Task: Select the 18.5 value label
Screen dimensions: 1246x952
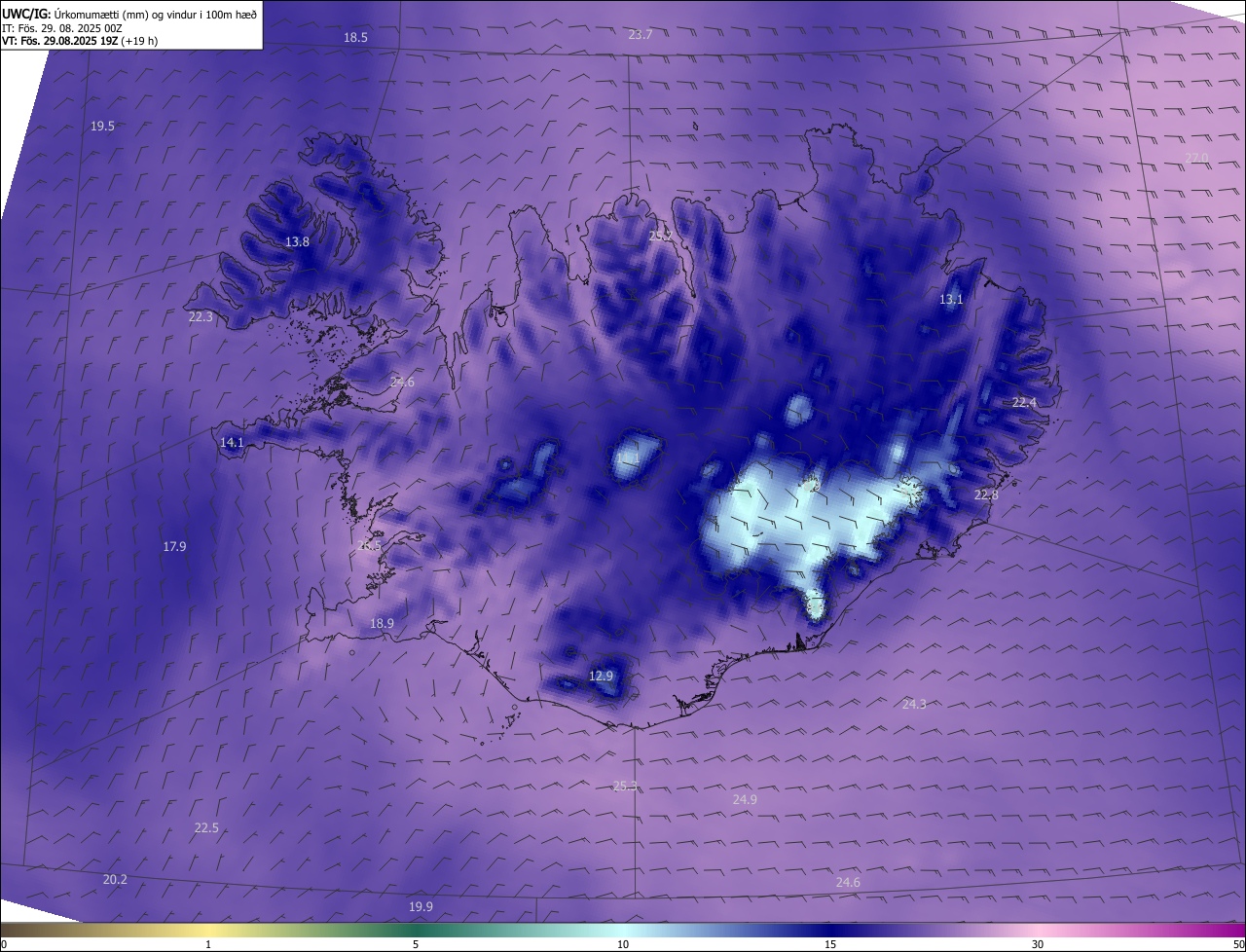Action: (356, 37)
